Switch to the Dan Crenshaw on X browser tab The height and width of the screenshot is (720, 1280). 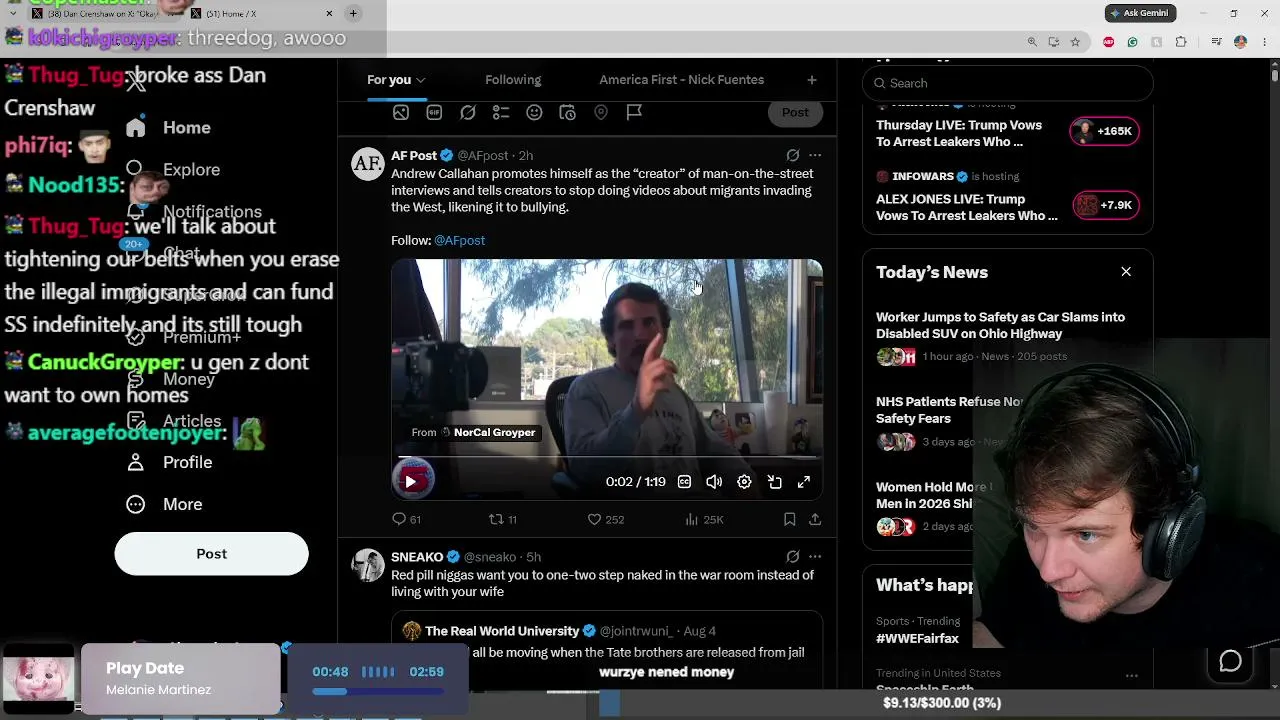click(104, 13)
